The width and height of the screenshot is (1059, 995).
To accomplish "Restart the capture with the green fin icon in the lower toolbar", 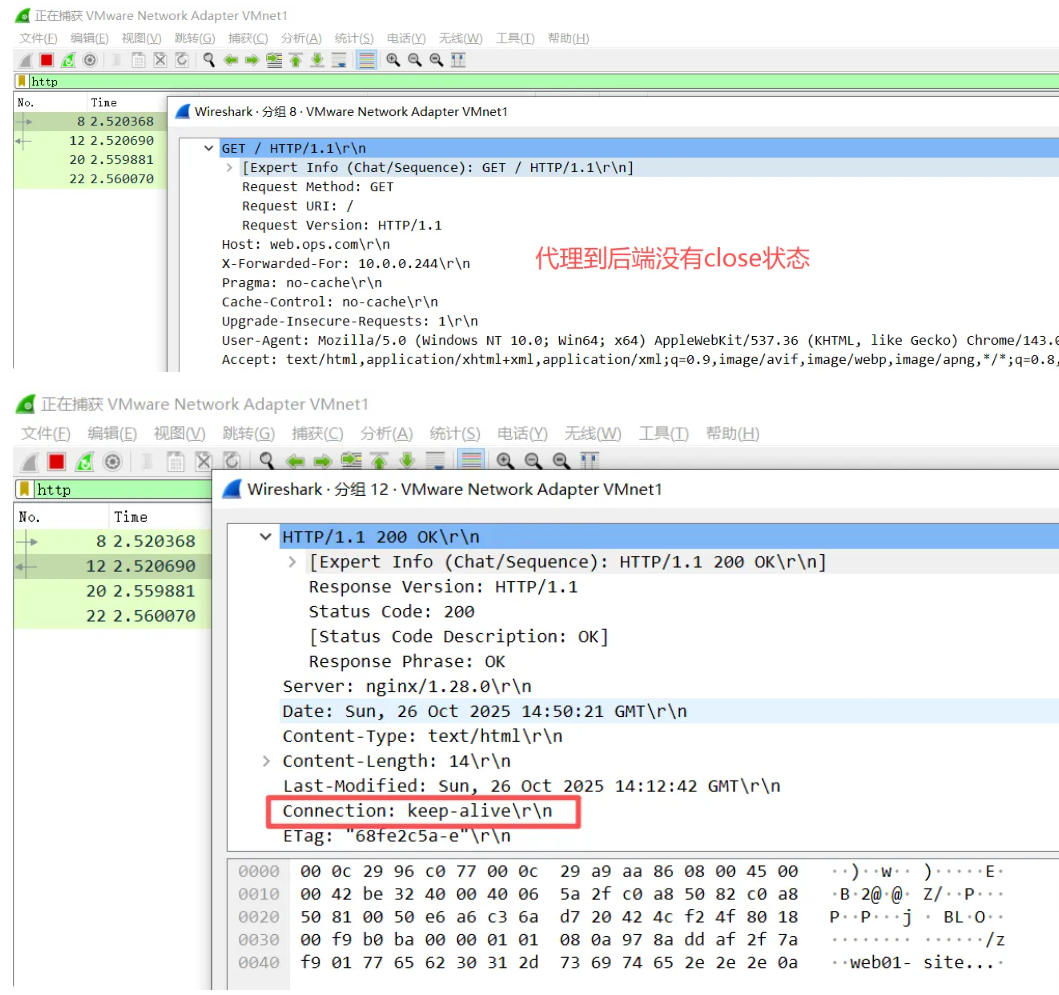I will click(x=85, y=461).
